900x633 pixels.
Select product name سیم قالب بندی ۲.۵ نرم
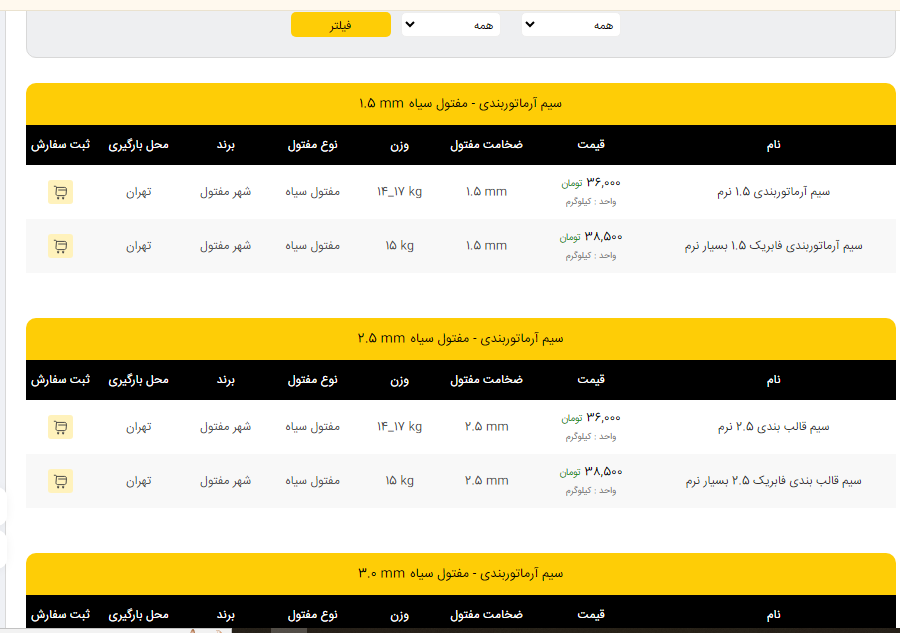pyautogui.click(x=773, y=427)
